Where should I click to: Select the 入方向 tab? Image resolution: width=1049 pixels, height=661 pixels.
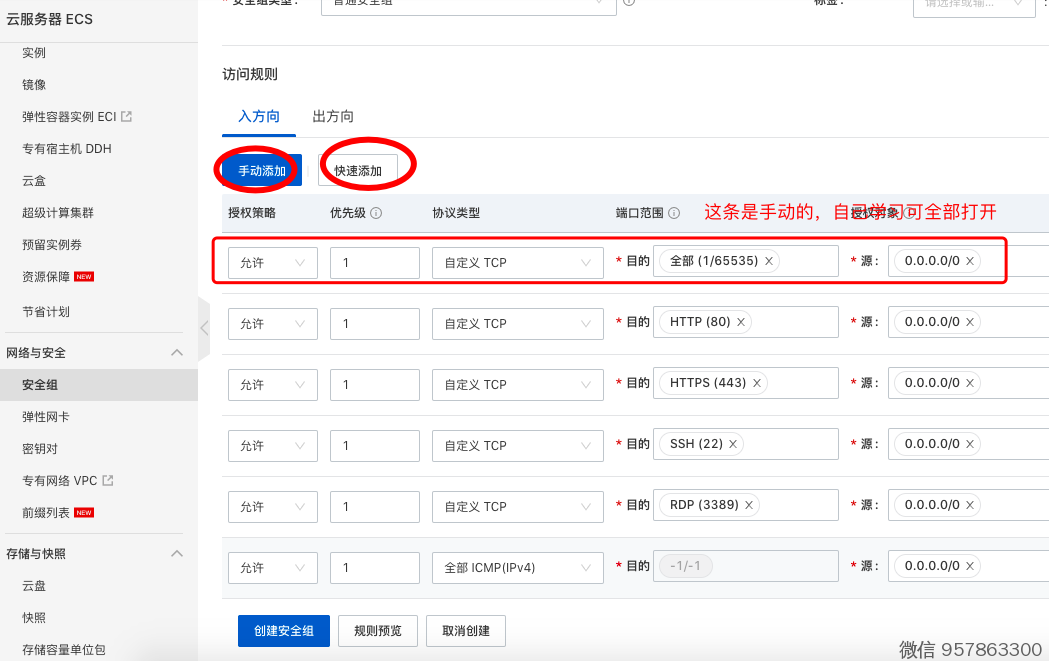(259, 117)
